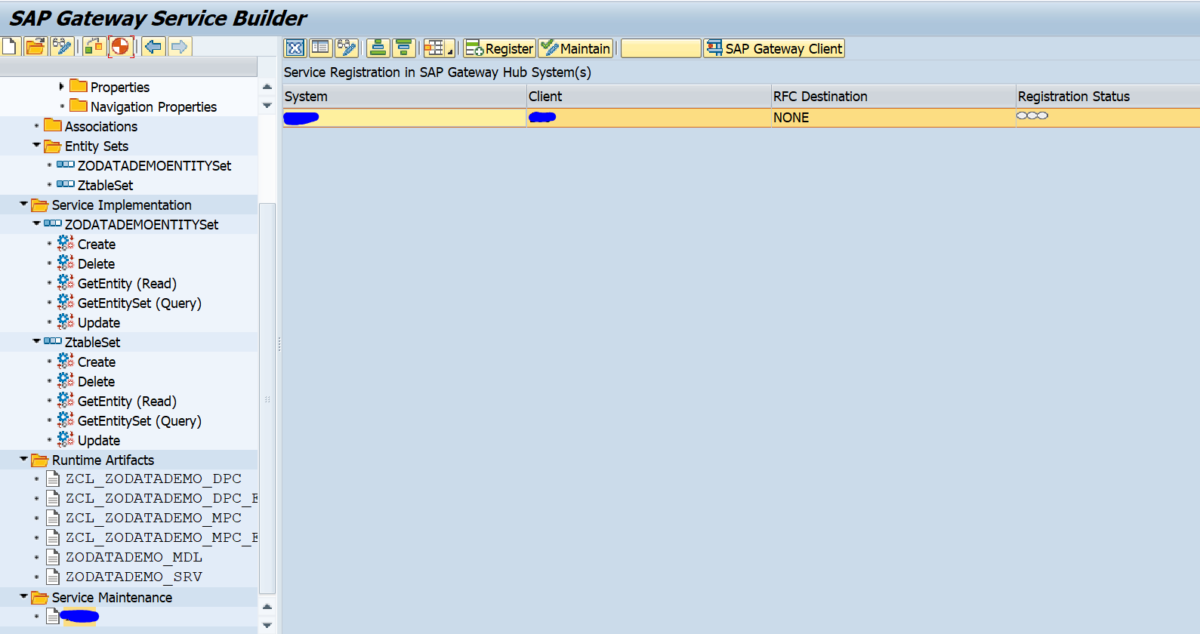1200x634 pixels.
Task: Close the Service Registration view with the X icon
Action: (x=294, y=47)
